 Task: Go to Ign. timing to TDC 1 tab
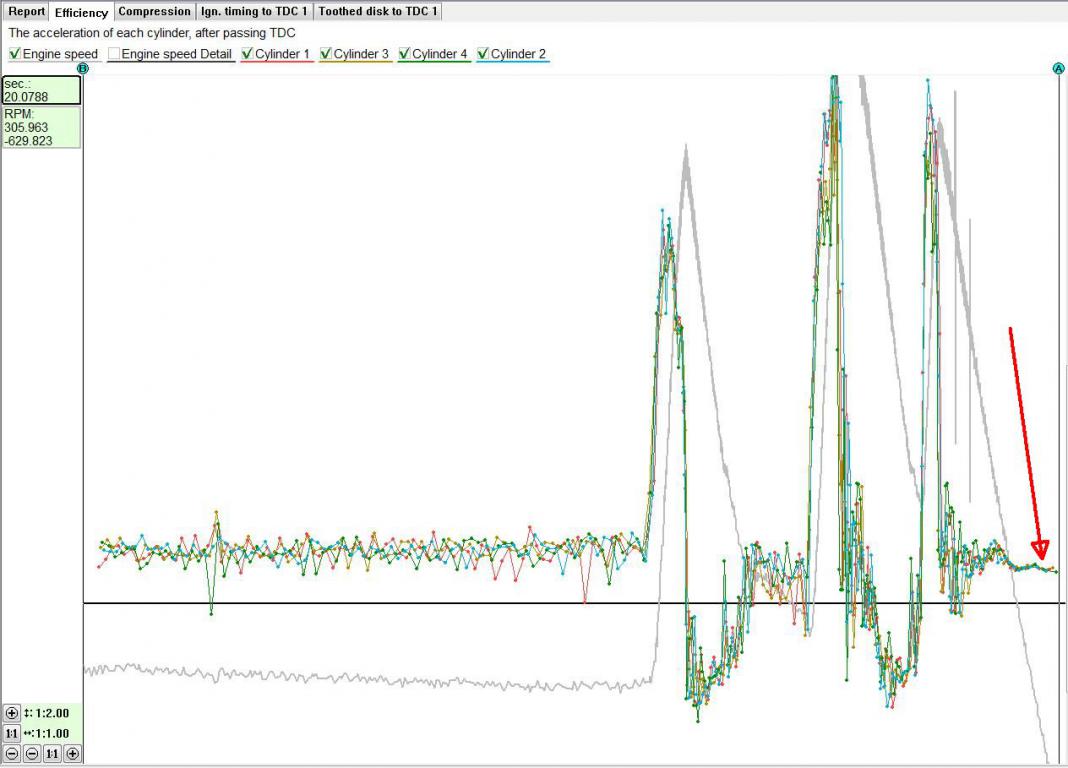(x=255, y=12)
